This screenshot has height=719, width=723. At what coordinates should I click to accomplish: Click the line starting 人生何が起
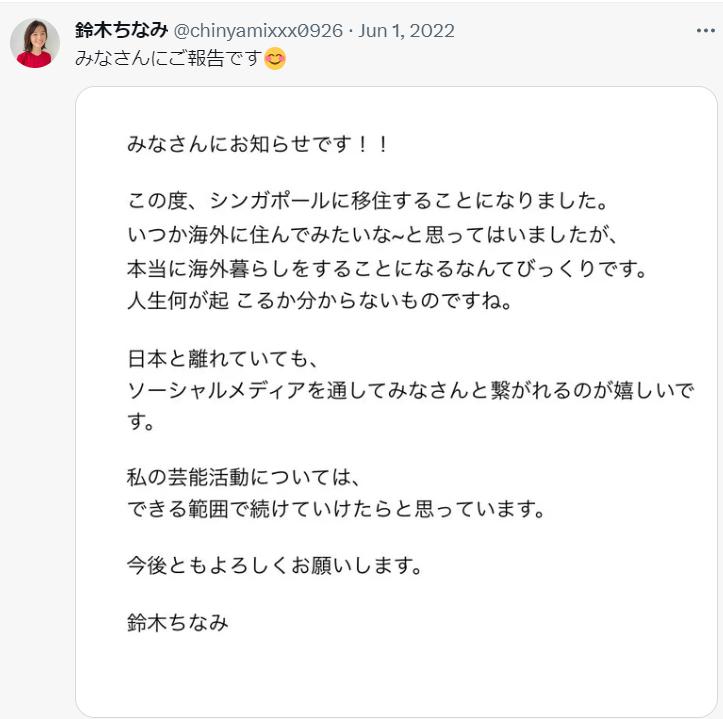pos(319,301)
